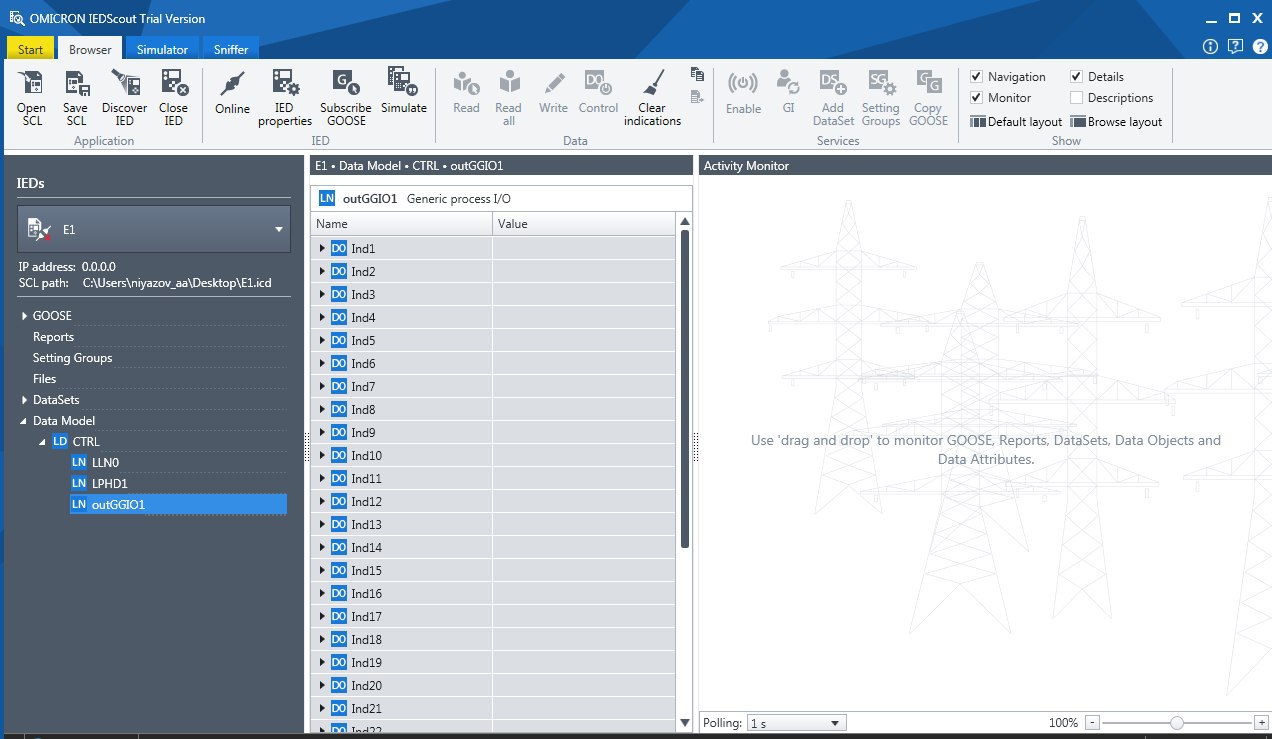
Task: Select Setting Groups in navigation tree
Action: point(72,358)
